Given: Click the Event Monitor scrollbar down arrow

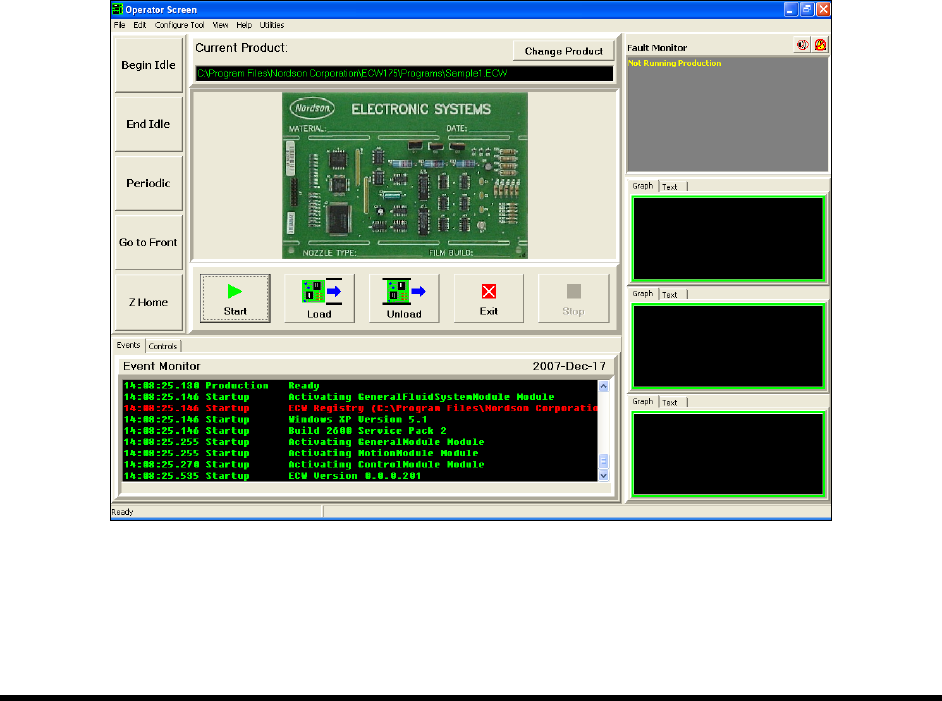Looking at the screenshot, I should 603,476.
